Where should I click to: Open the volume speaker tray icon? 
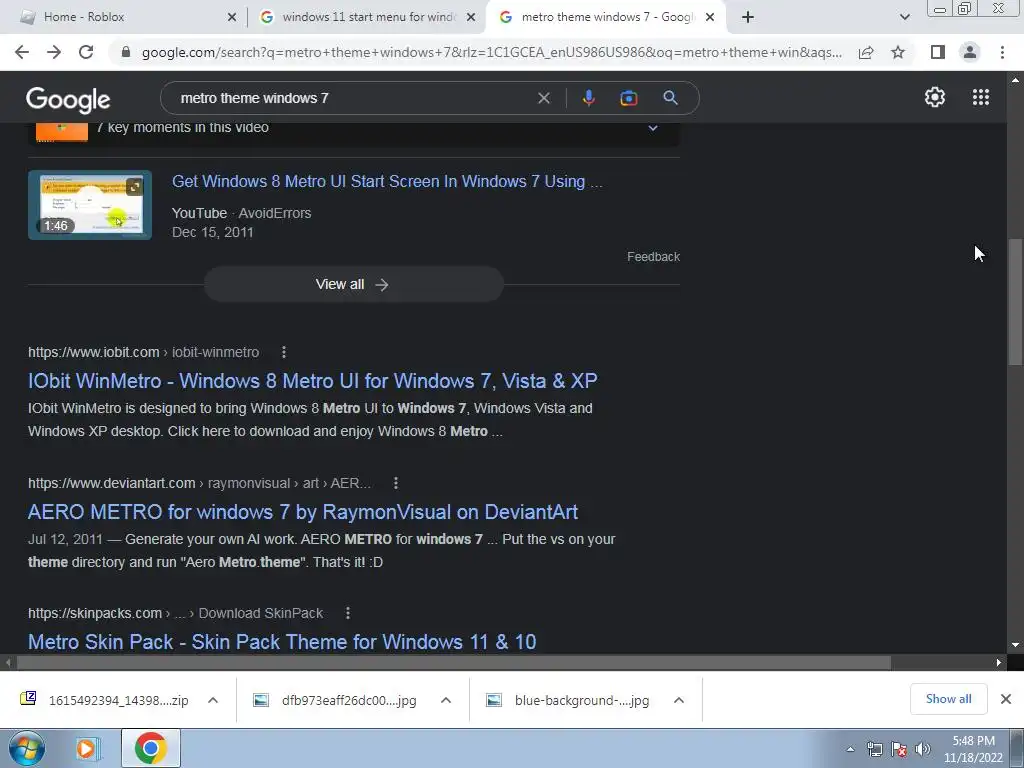pyautogui.click(x=922, y=750)
